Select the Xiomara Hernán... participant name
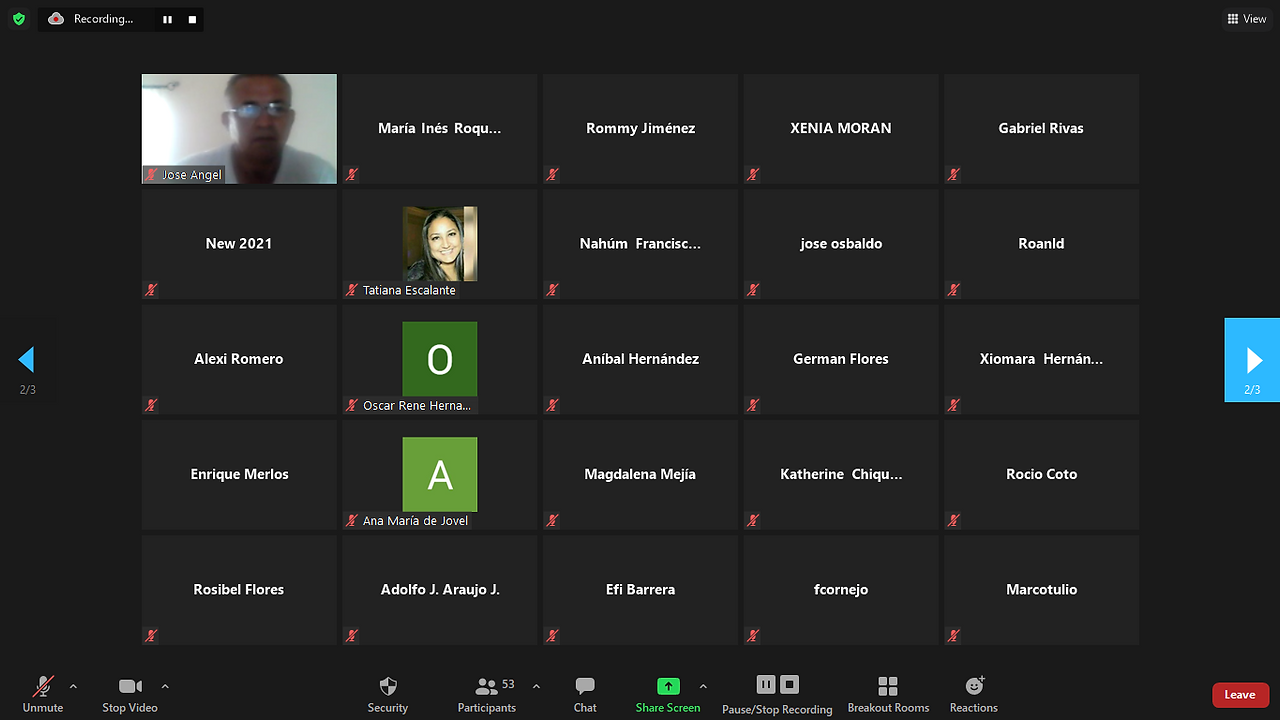 click(1041, 358)
